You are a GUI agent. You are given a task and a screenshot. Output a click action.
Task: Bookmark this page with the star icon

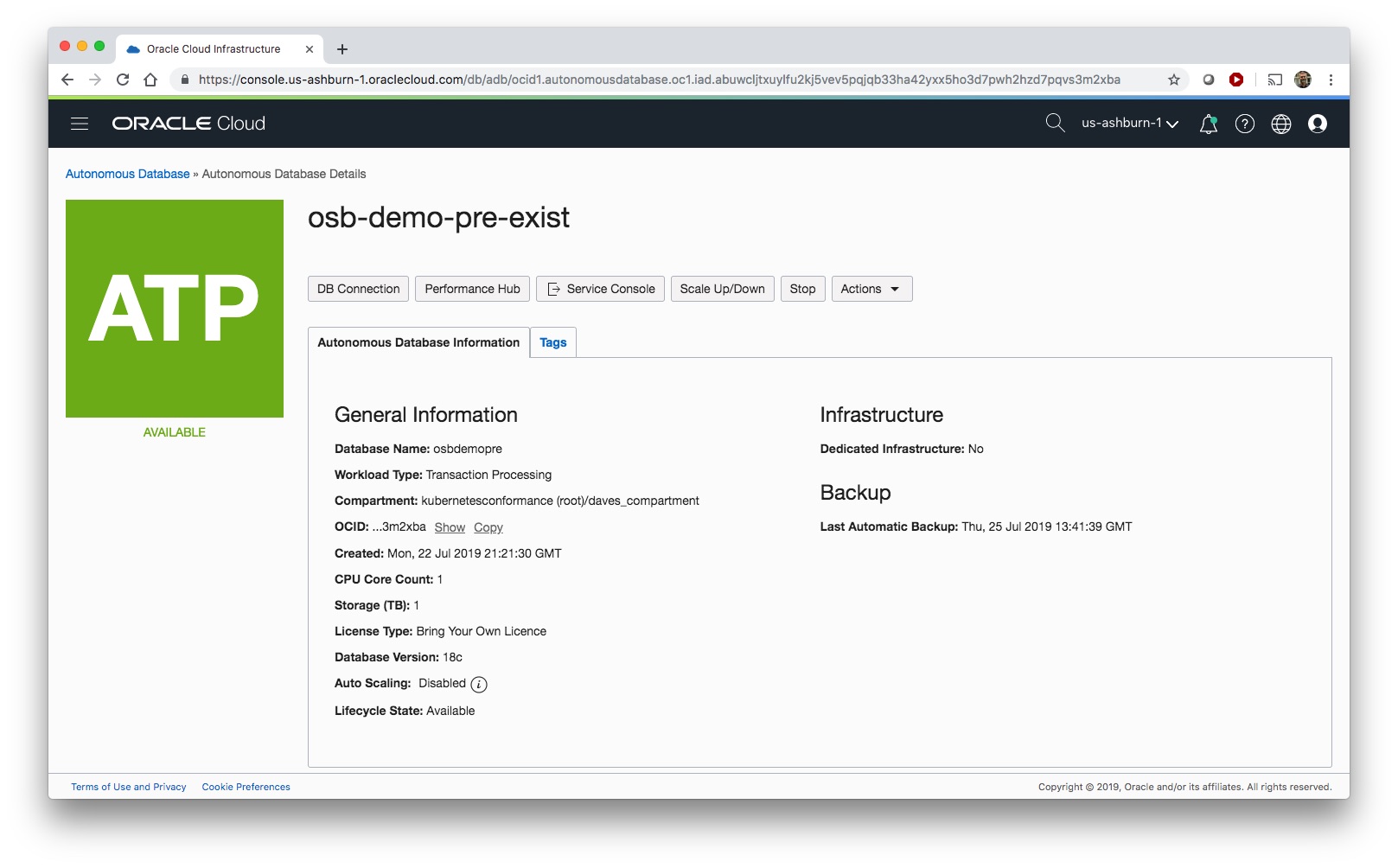coord(1173,80)
